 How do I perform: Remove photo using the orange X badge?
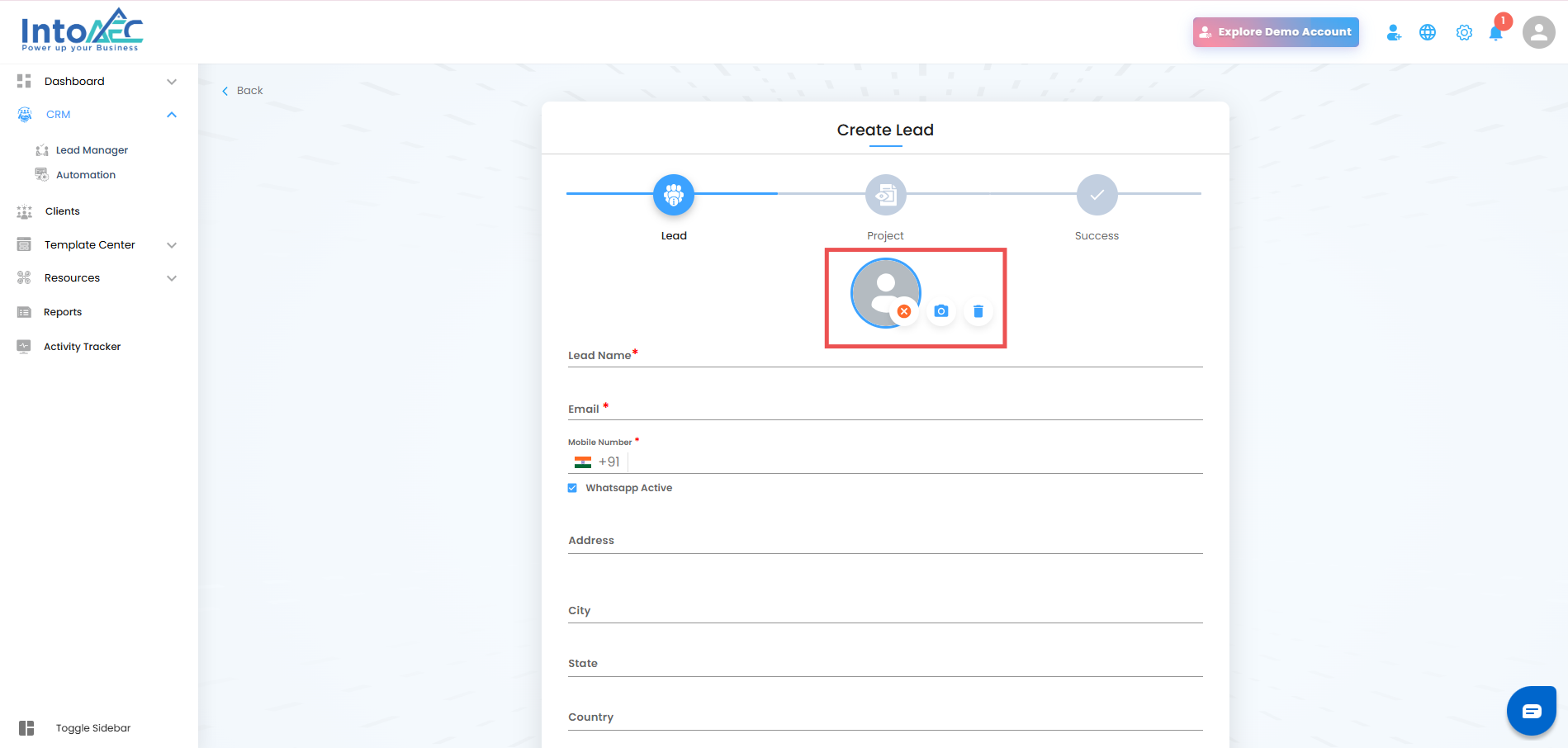click(x=904, y=311)
